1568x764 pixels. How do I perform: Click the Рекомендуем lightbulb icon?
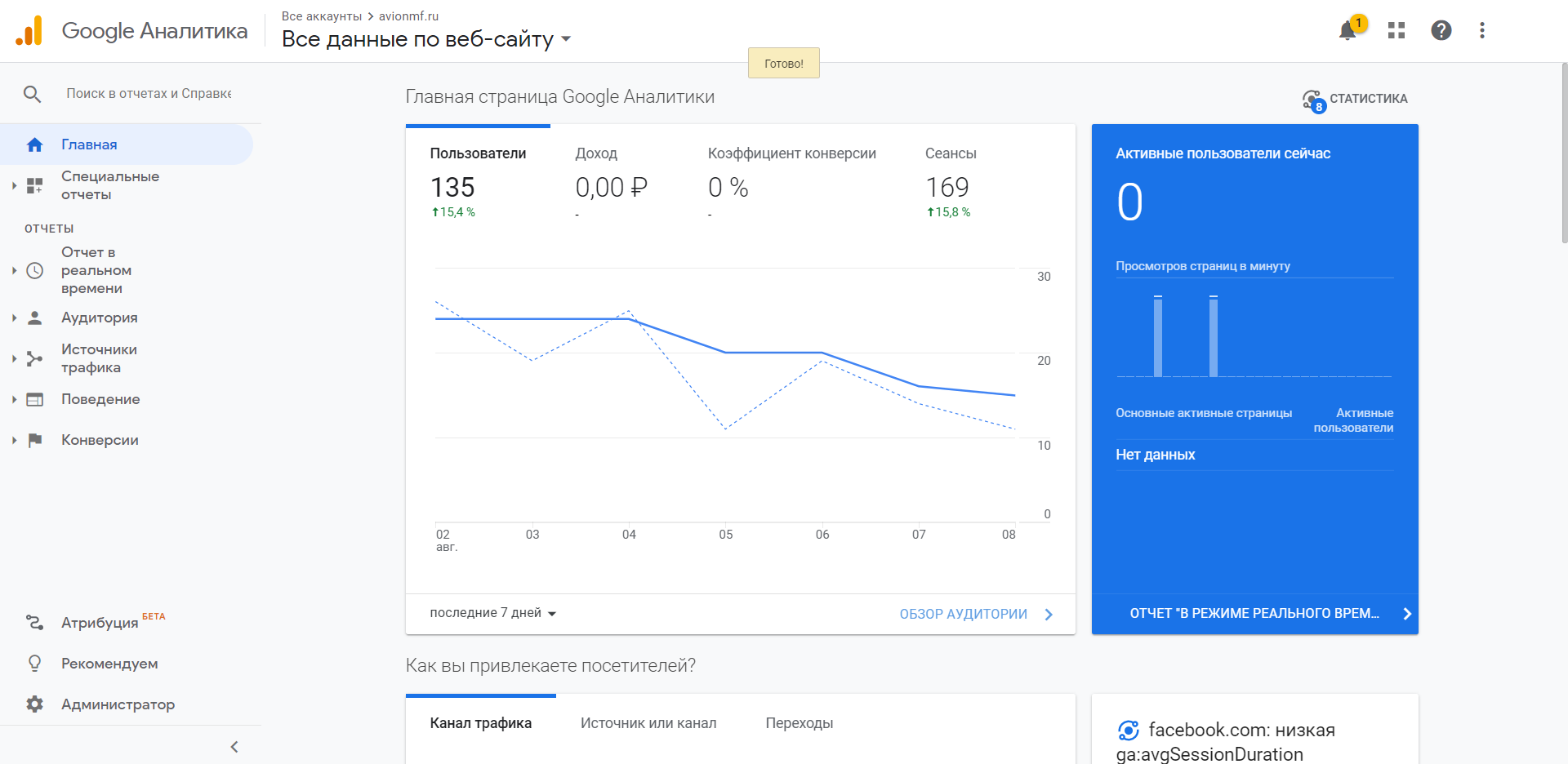coord(34,664)
